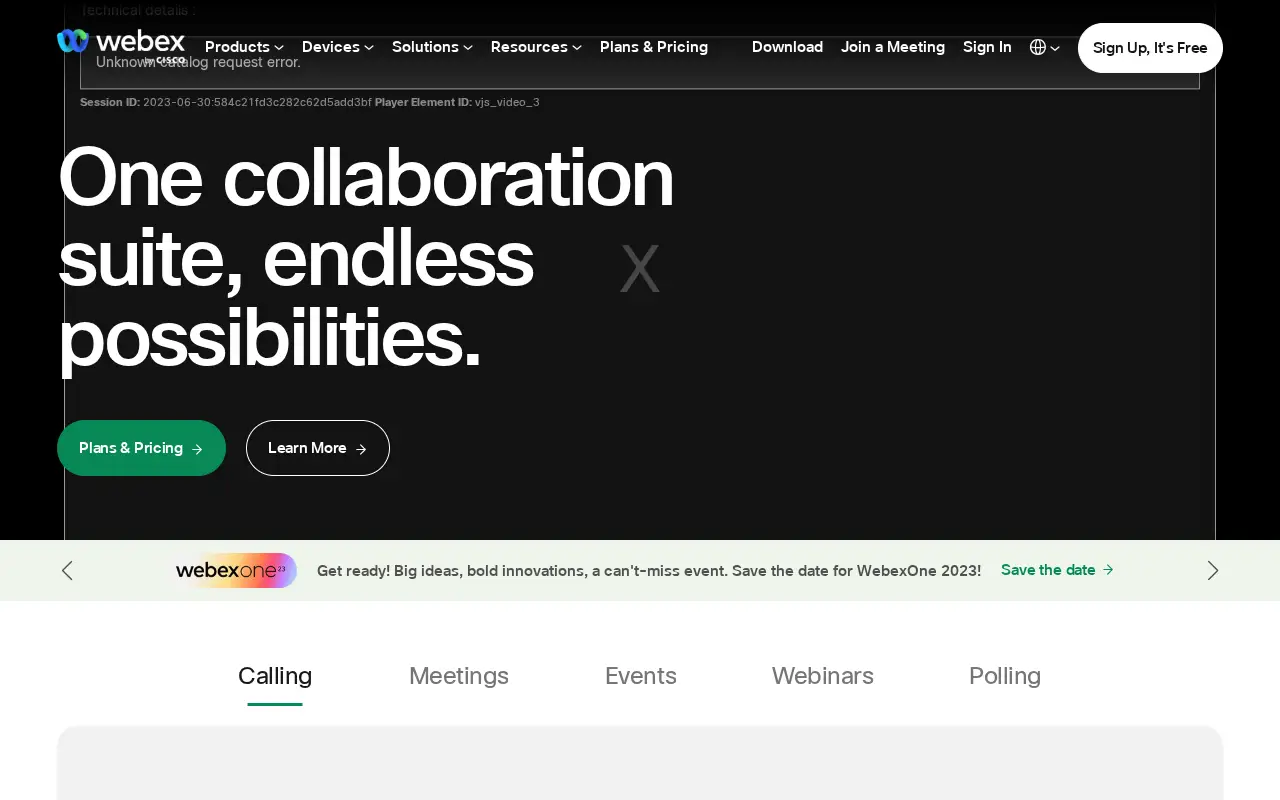This screenshot has height=800, width=1280.
Task: Switch to the Polling tab
Action: [1005, 676]
